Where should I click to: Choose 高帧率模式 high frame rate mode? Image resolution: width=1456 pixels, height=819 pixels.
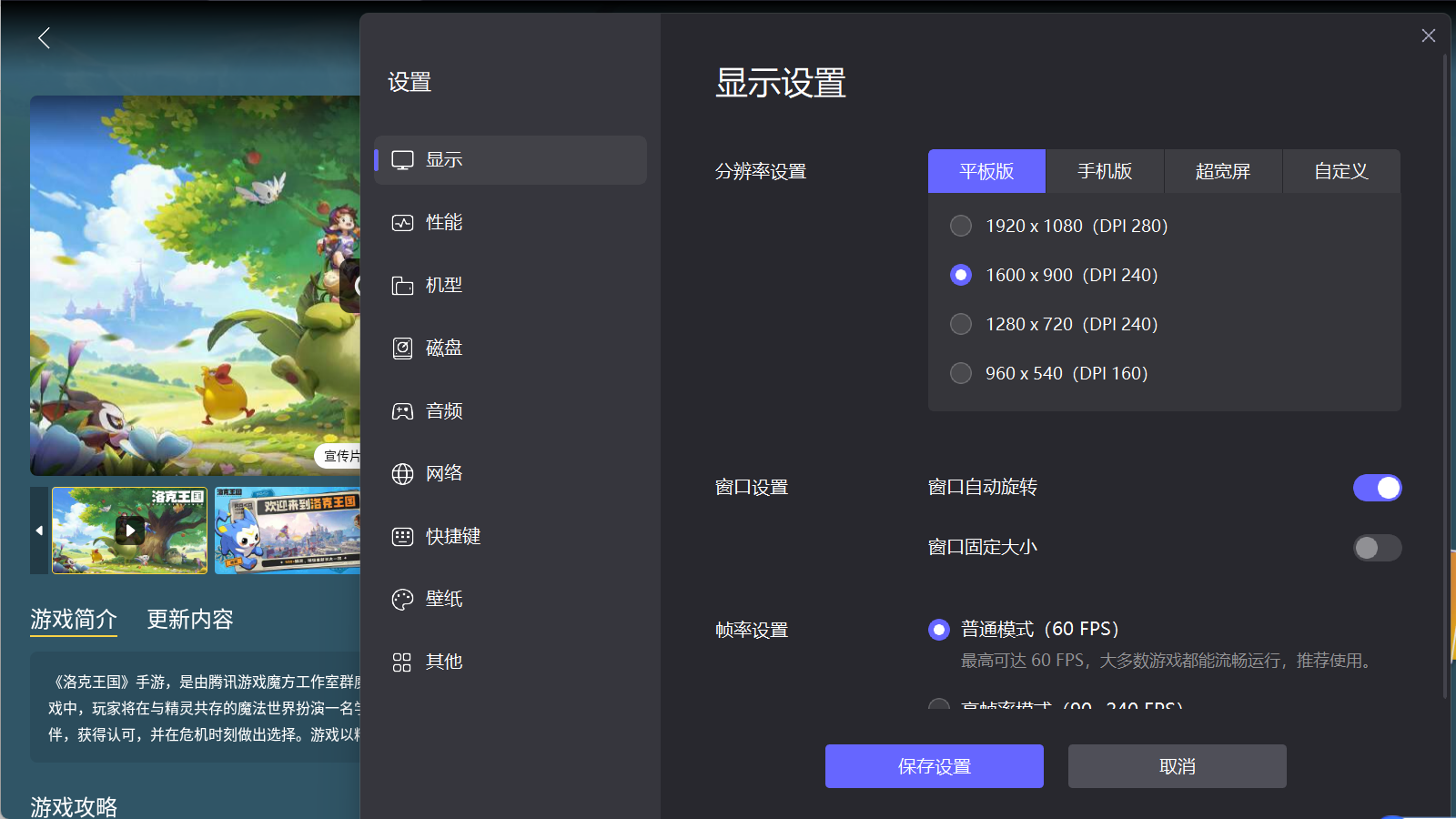(x=938, y=707)
